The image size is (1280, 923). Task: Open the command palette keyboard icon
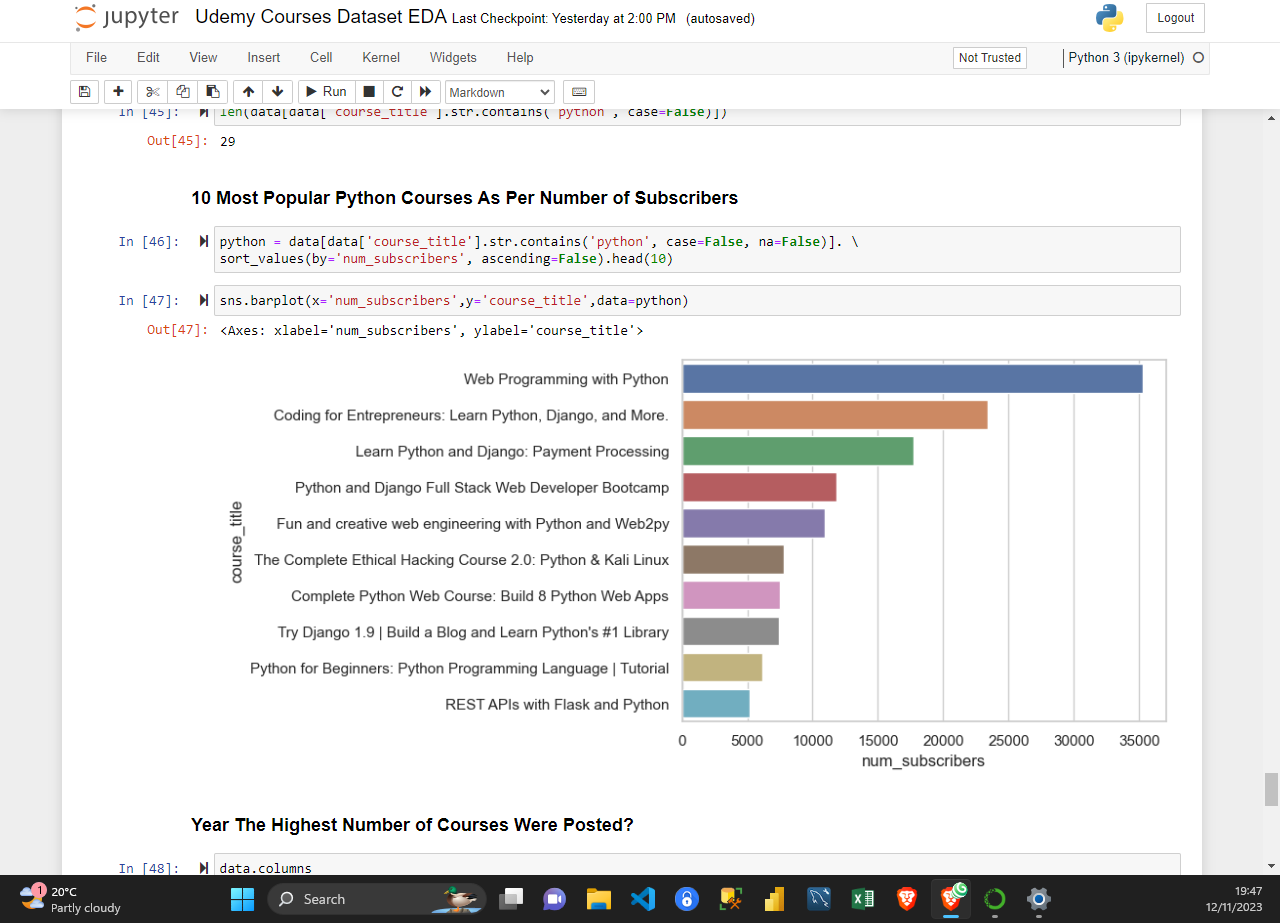(578, 92)
